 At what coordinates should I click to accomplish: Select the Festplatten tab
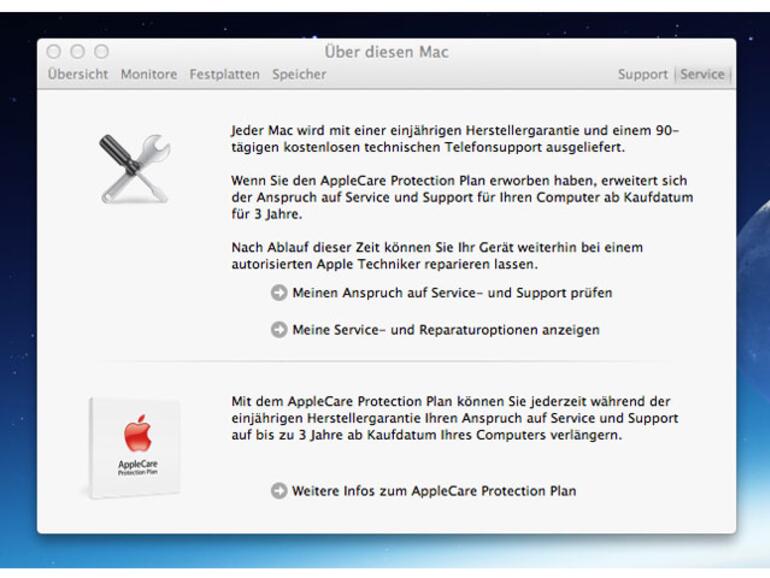tap(224, 74)
